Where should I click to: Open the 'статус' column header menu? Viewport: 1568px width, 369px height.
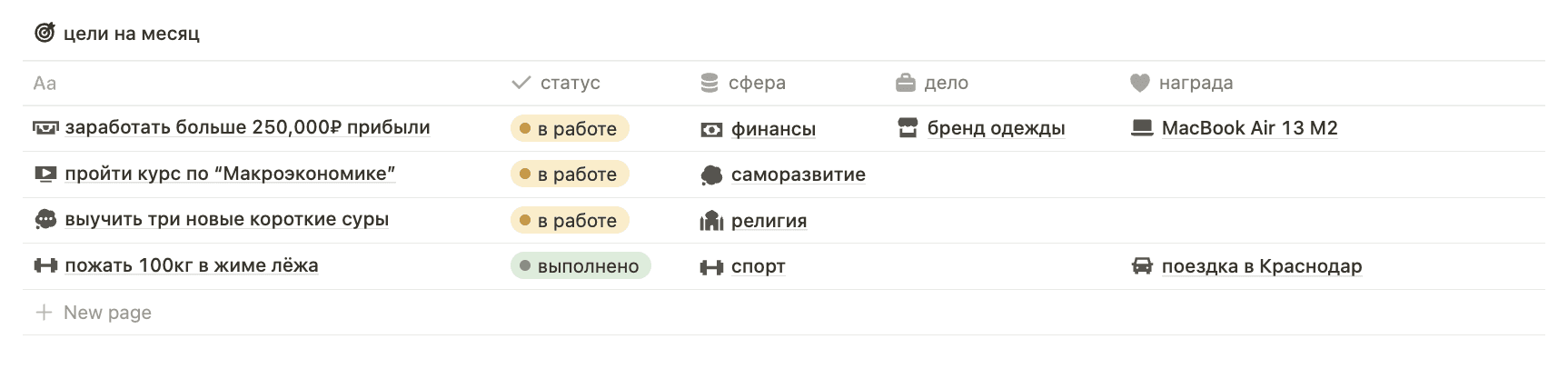point(556,83)
